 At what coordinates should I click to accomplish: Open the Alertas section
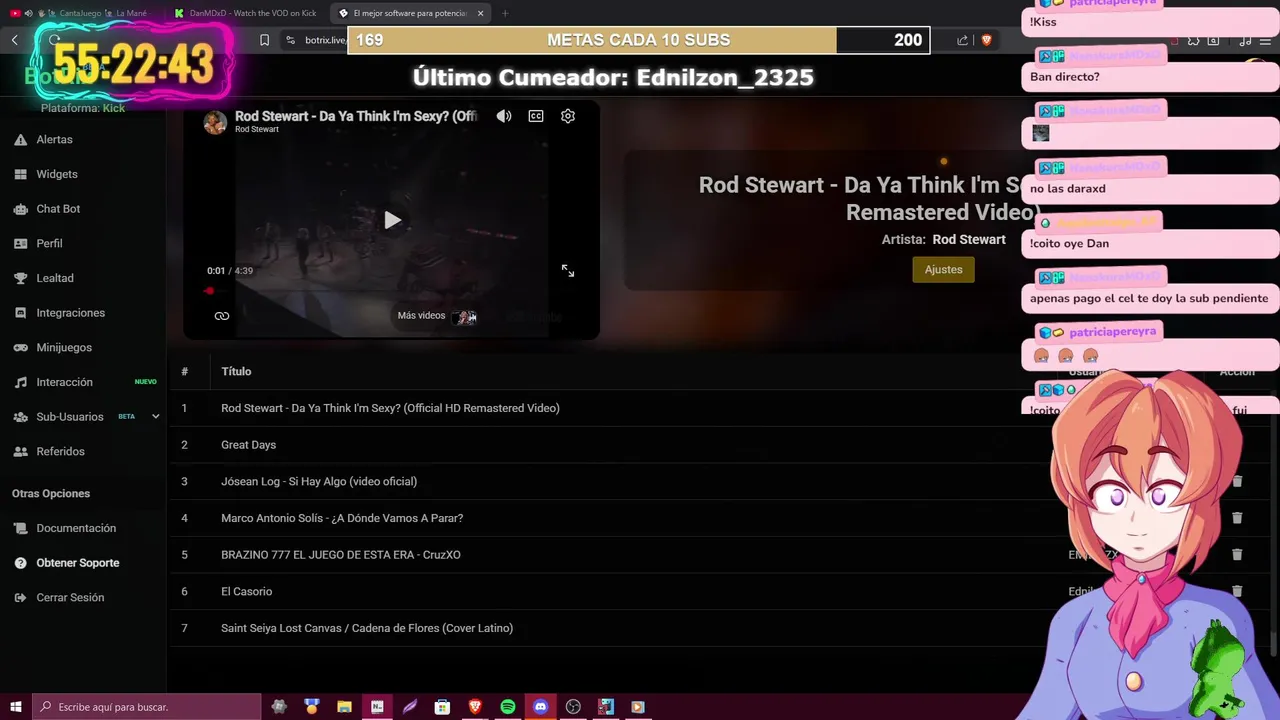54,140
